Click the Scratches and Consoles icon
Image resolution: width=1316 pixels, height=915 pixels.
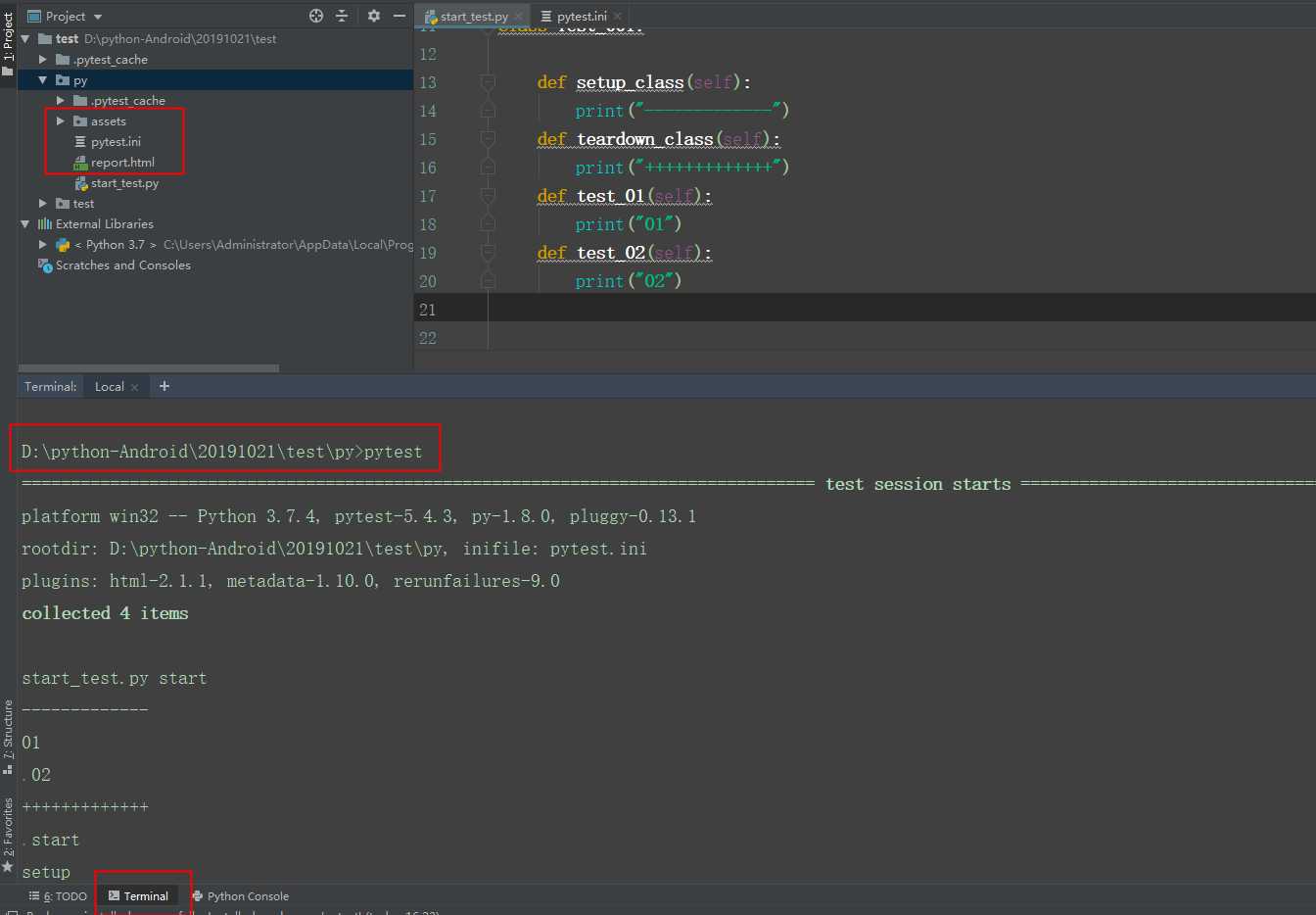click(x=45, y=265)
